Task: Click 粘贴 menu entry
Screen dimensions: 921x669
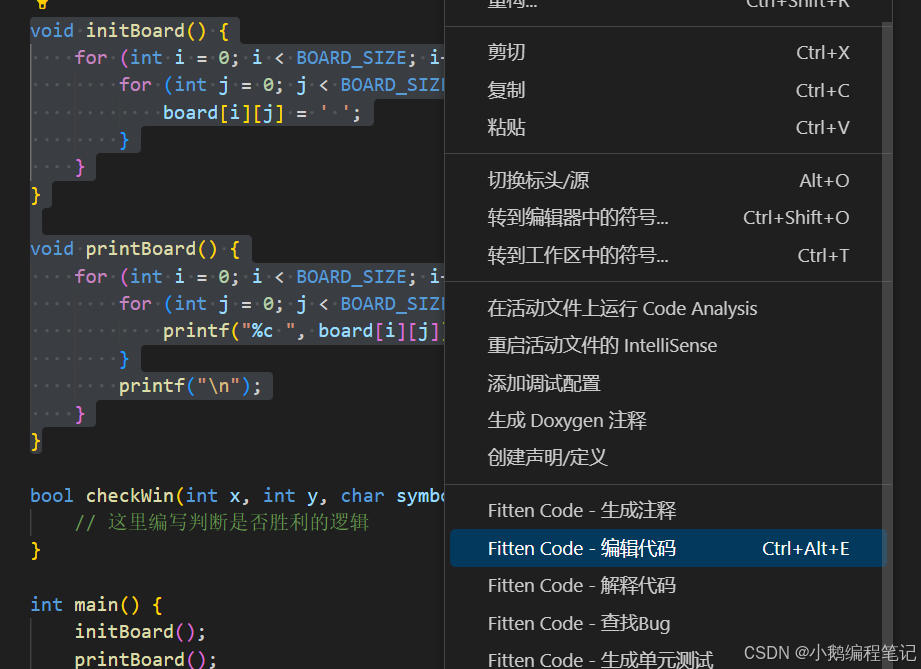Action: click(x=668, y=127)
